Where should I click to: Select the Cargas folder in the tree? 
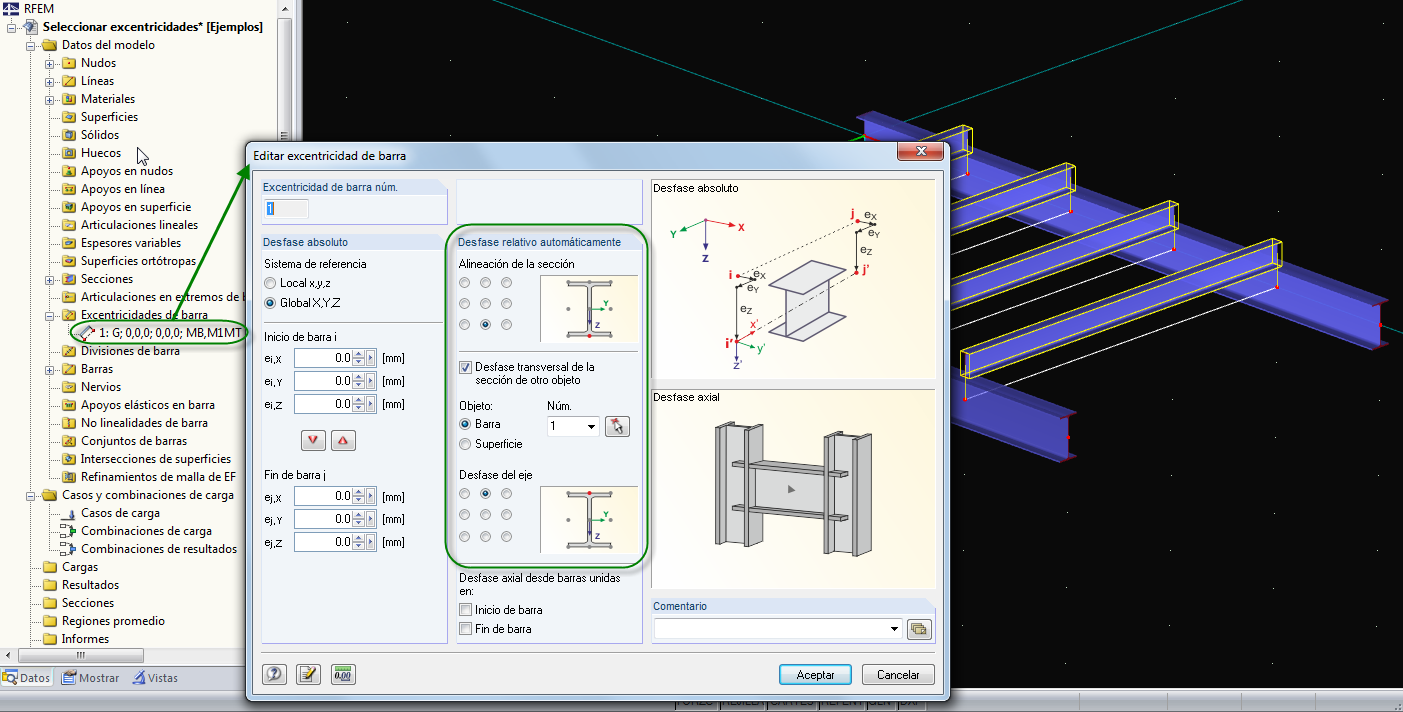80,567
